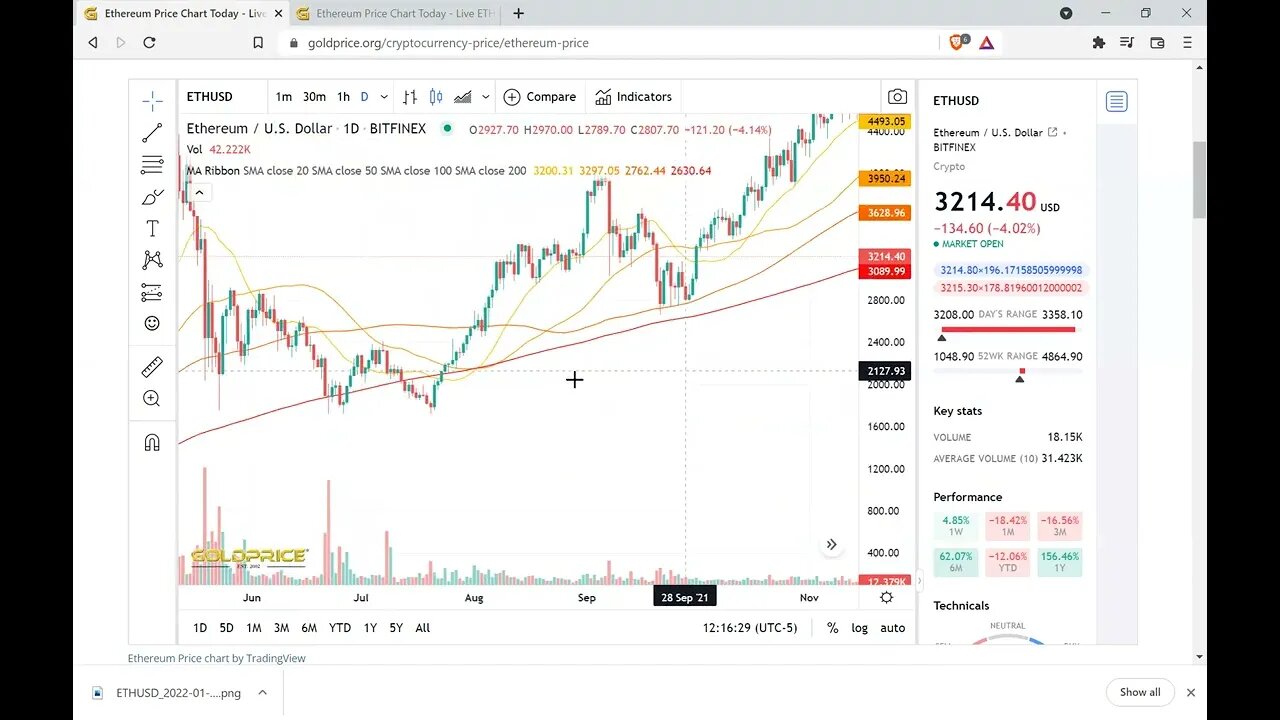Set date range to 3M
This screenshot has height=720, width=1280.
281,628
